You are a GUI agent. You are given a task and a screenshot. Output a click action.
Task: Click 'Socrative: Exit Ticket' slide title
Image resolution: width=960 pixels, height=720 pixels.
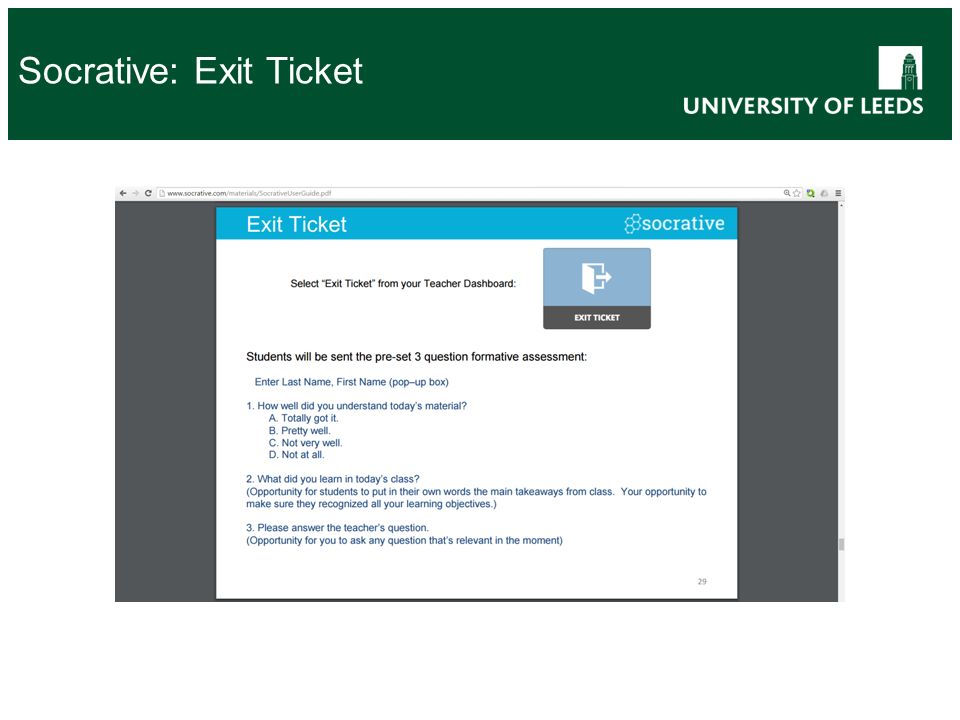click(190, 71)
